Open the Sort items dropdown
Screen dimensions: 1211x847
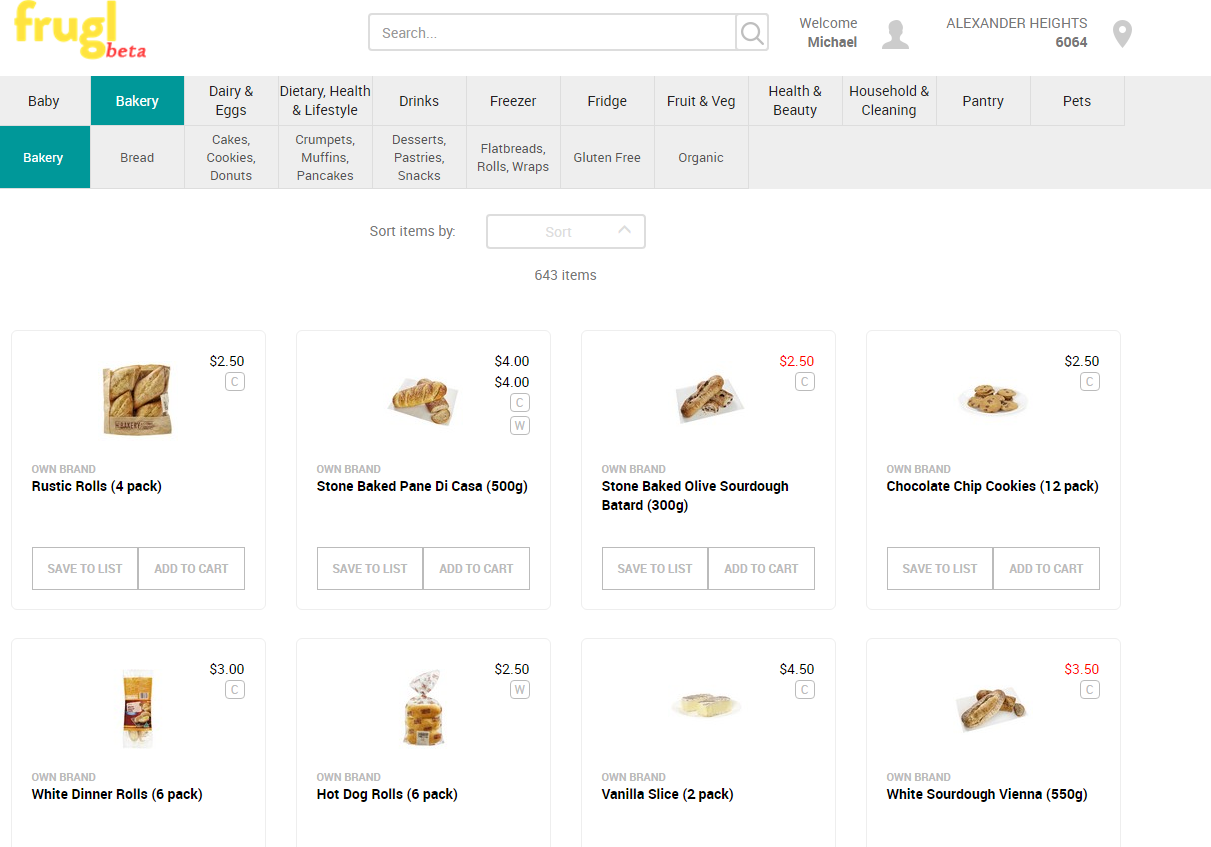pos(566,232)
